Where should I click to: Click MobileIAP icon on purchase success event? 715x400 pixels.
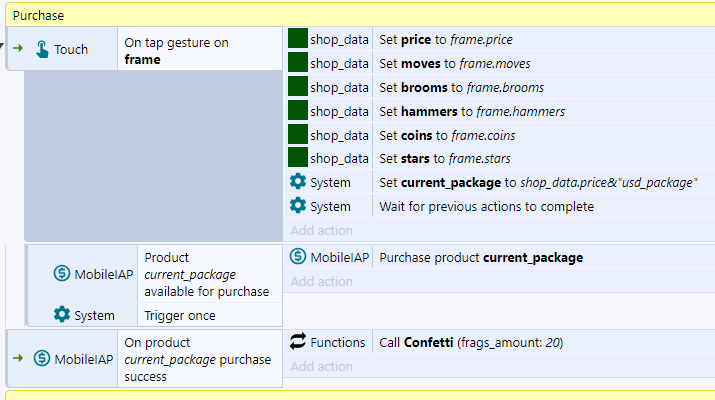point(42,358)
